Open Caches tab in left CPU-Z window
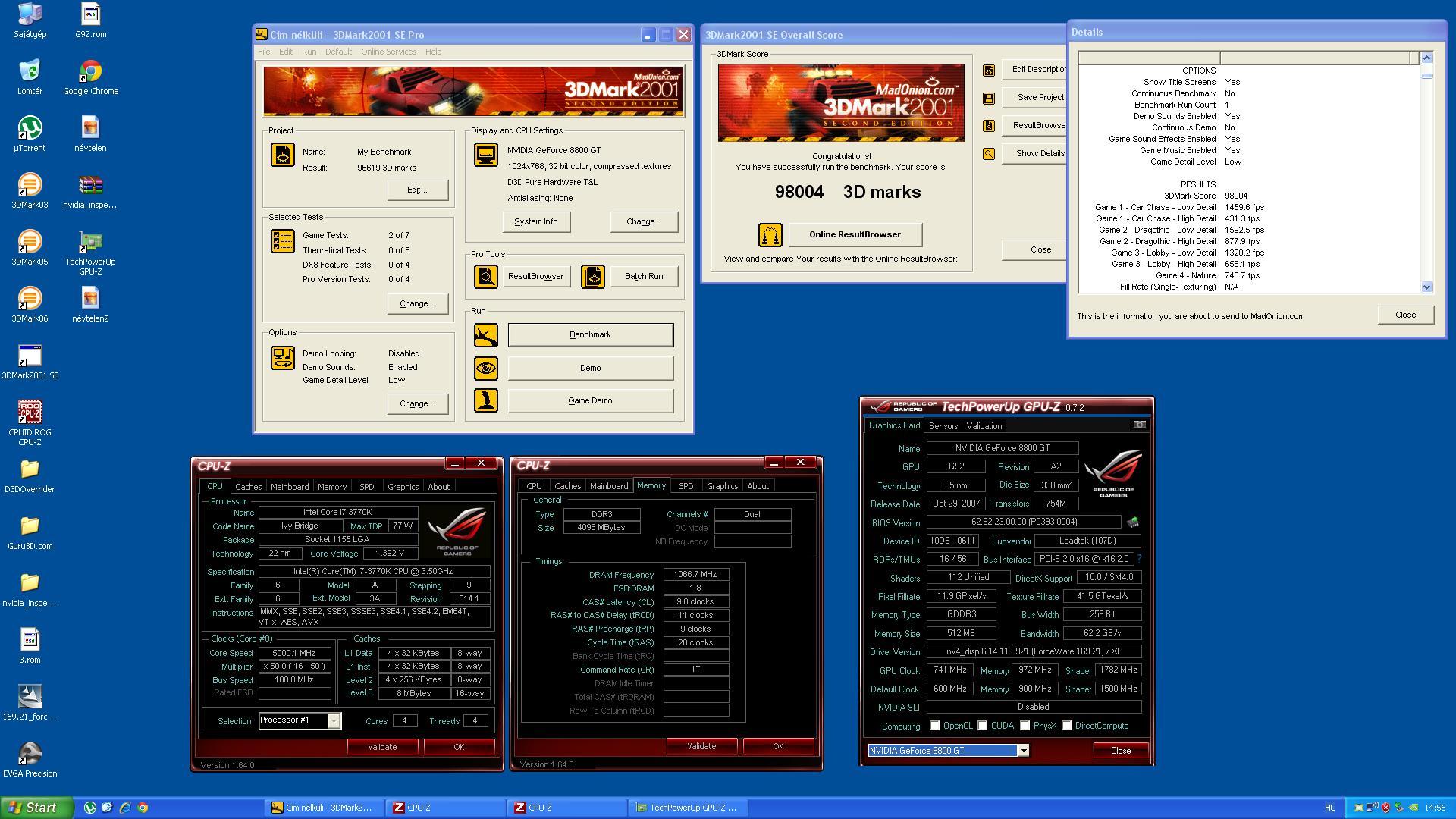Screen dimensions: 1456x819 [x=248, y=487]
